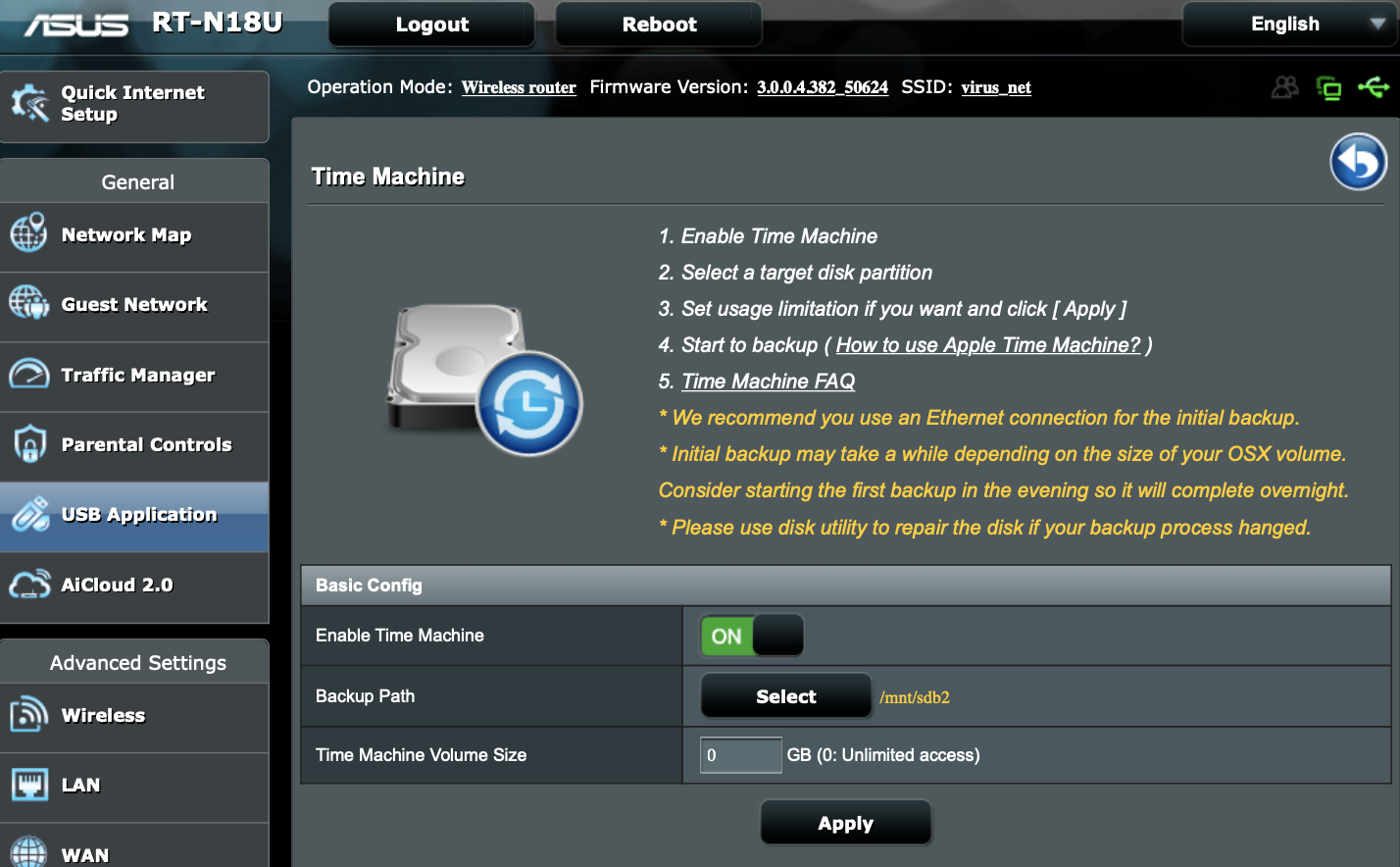1400x867 pixels.
Task: Click the Traffic Manager gauge icon
Action: tap(28, 374)
